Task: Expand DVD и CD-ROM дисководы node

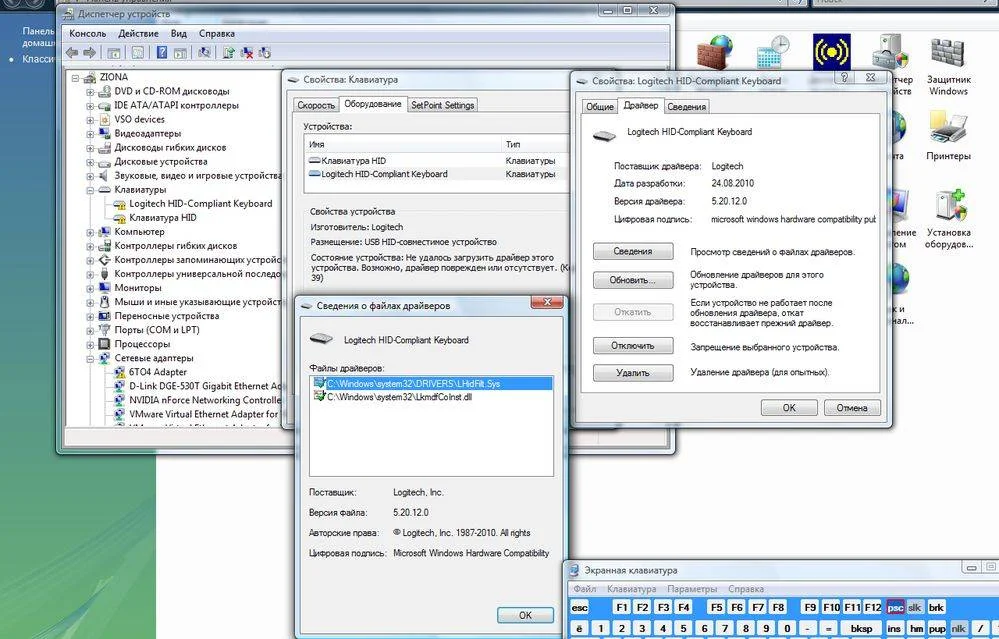Action: pyautogui.click(x=90, y=92)
